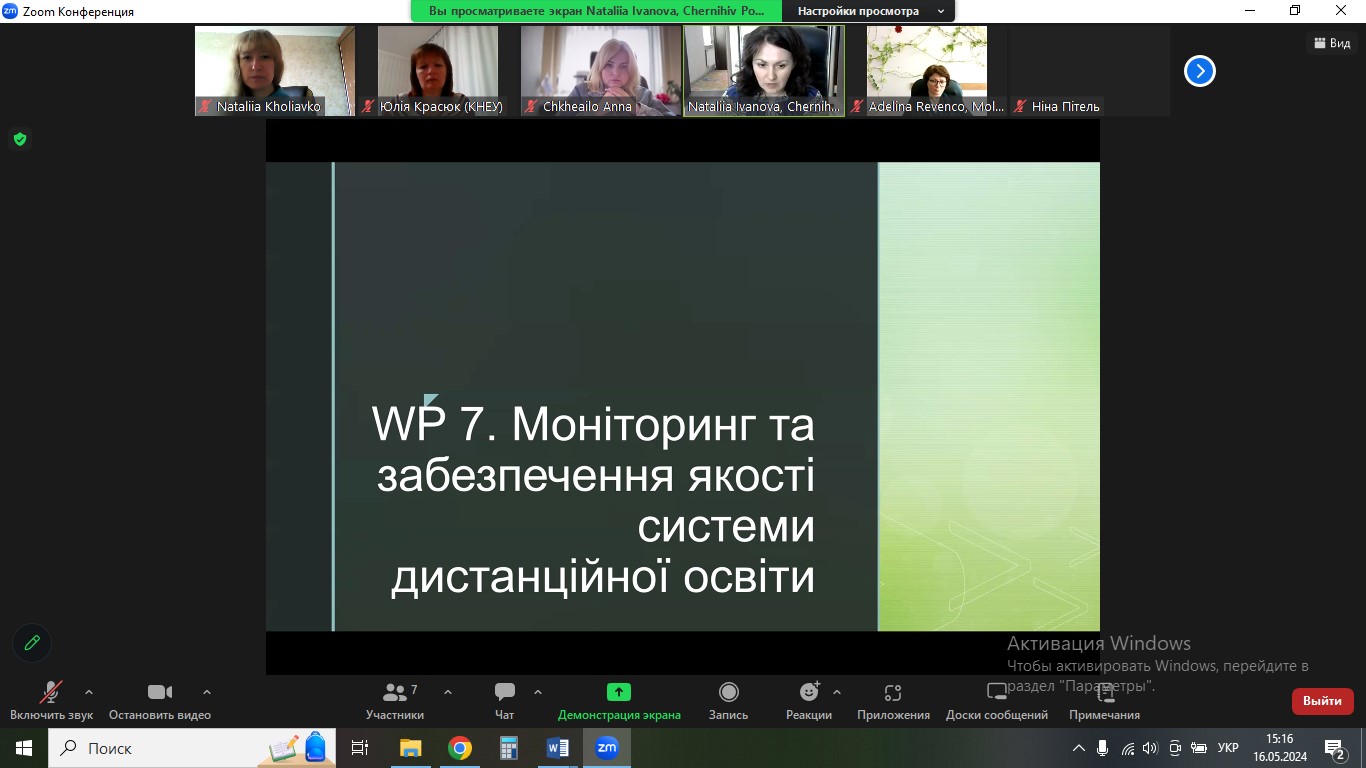Click the green pencil annotation icon
Screen dimensions: 1366x768
(x=32, y=643)
